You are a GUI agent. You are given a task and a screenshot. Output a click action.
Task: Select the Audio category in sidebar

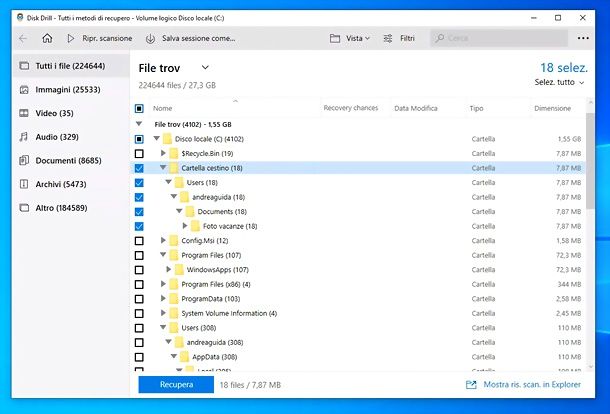tap(56, 136)
